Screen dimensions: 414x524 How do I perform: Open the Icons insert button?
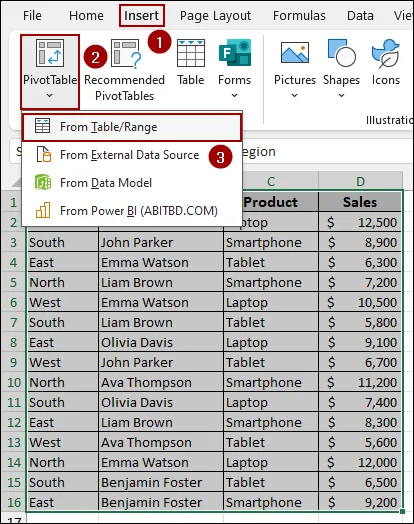pos(386,63)
